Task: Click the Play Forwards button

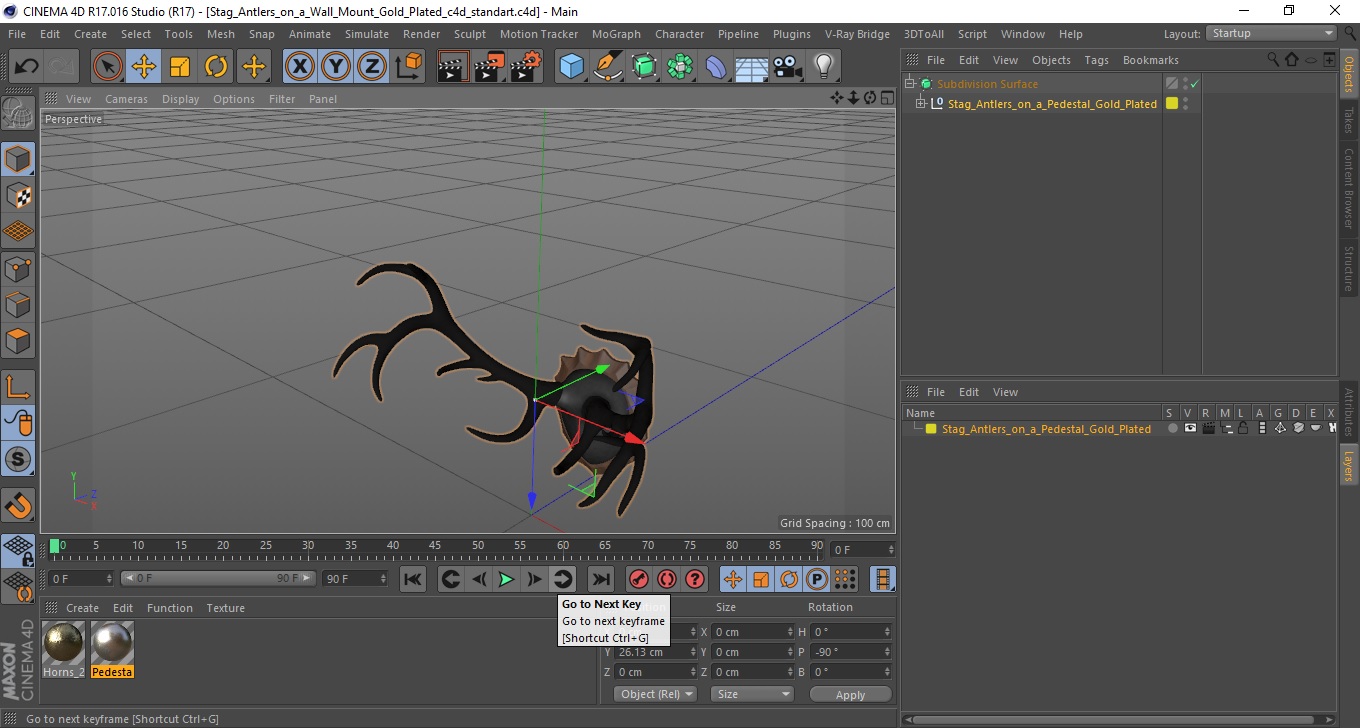Action: (507, 579)
